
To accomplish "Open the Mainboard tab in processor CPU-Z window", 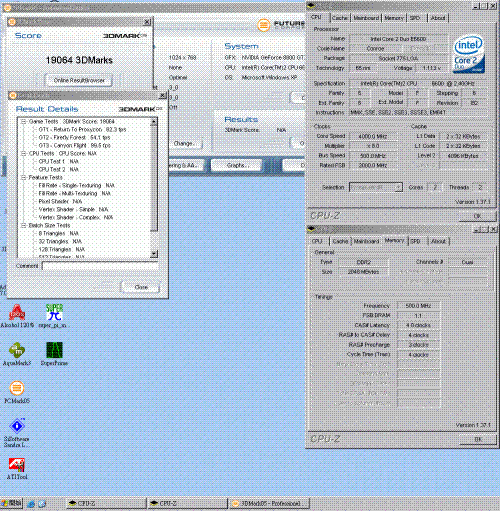I will pyautogui.click(x=366, y=18).
